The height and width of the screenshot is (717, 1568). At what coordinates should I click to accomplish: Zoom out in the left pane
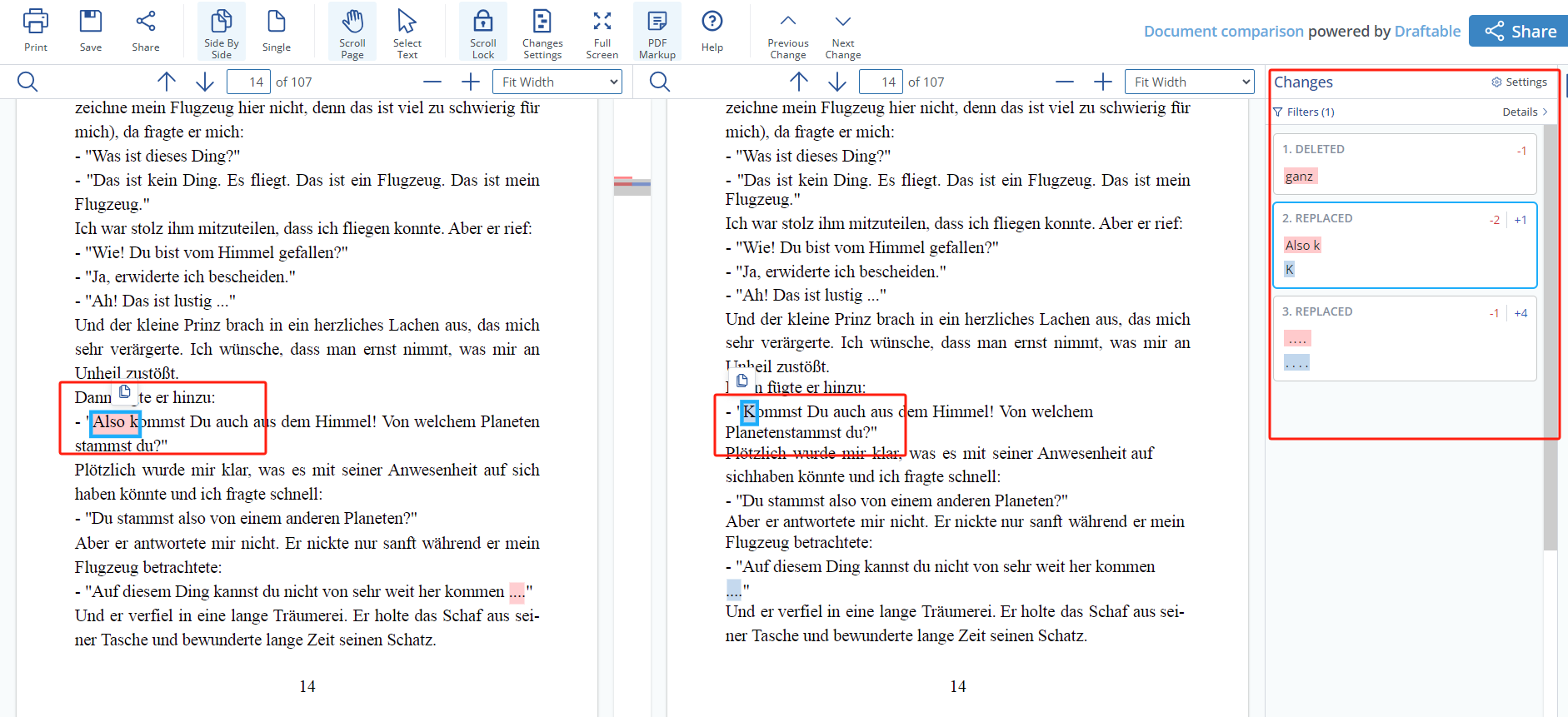(432, 82)
